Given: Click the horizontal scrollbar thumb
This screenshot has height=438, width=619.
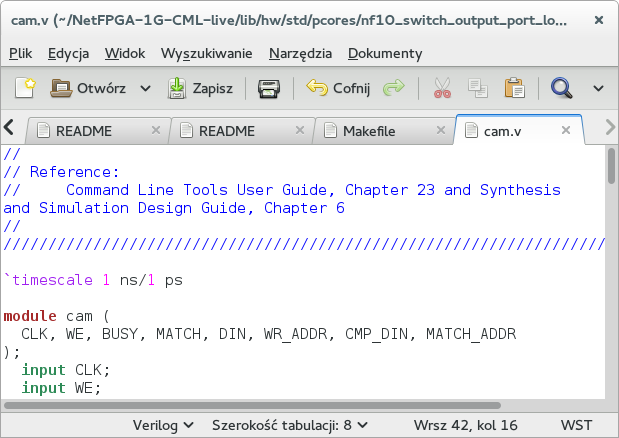Looking at the screenshot, I should [252, 405].
